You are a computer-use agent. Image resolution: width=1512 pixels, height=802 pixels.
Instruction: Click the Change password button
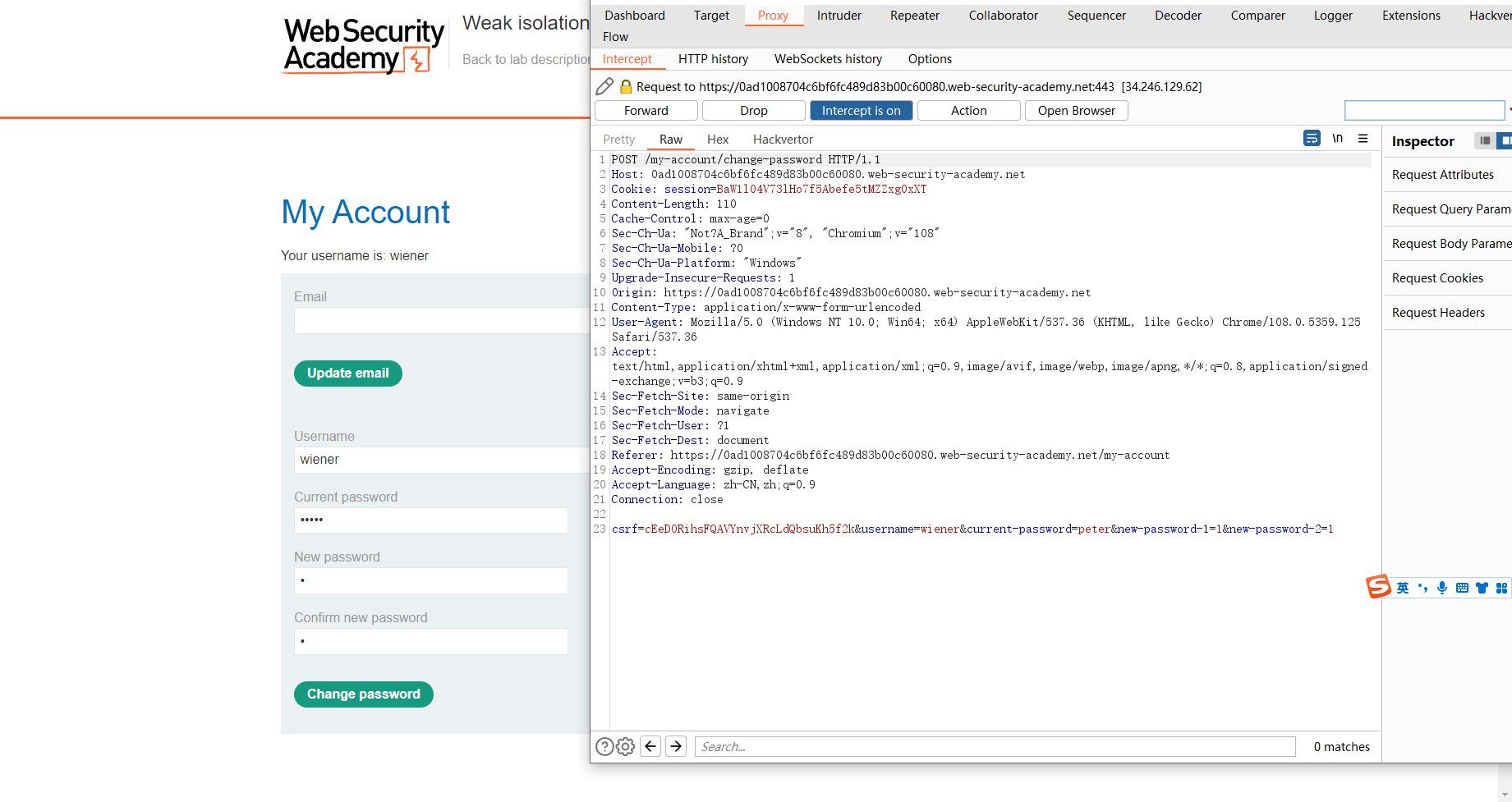tap(364, 694)
